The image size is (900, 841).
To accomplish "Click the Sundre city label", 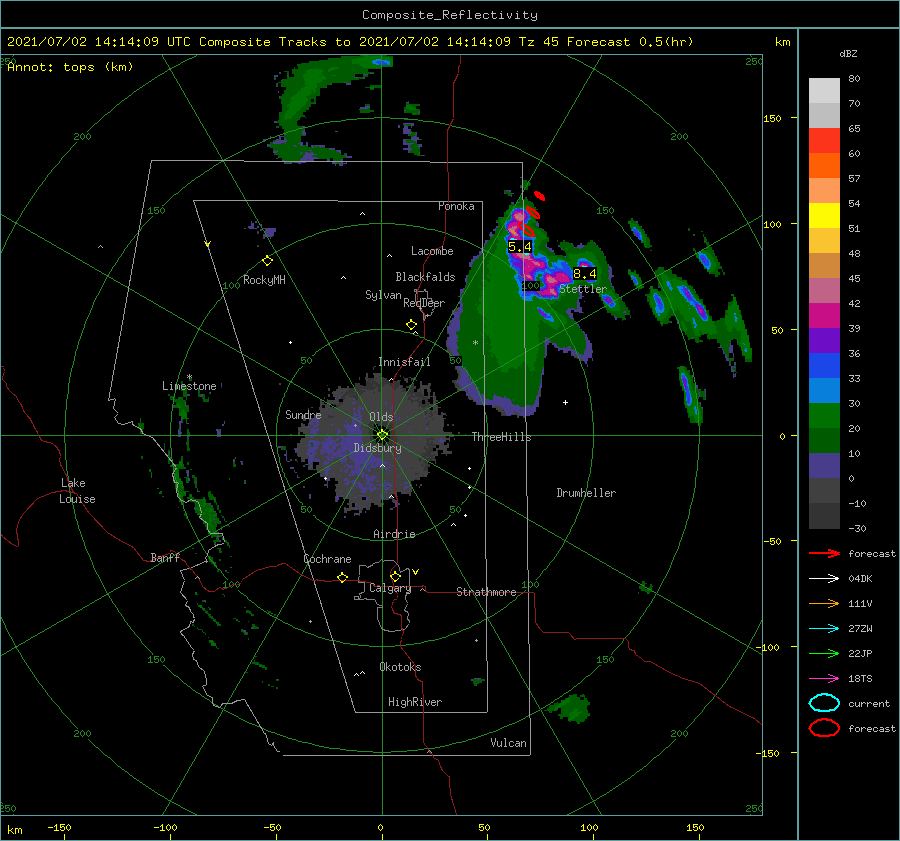I will 303,414.
